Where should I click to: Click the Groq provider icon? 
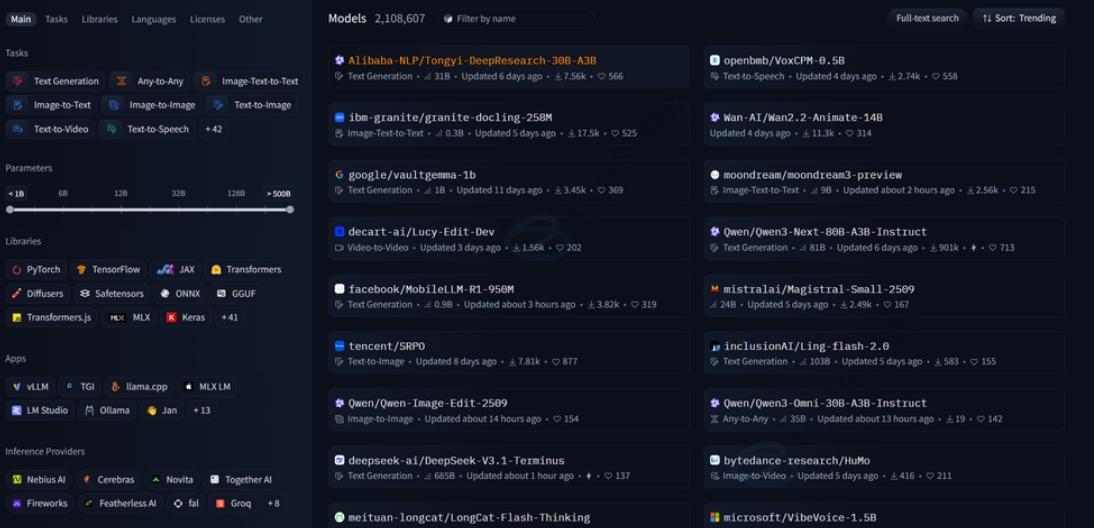pos(220,504)
